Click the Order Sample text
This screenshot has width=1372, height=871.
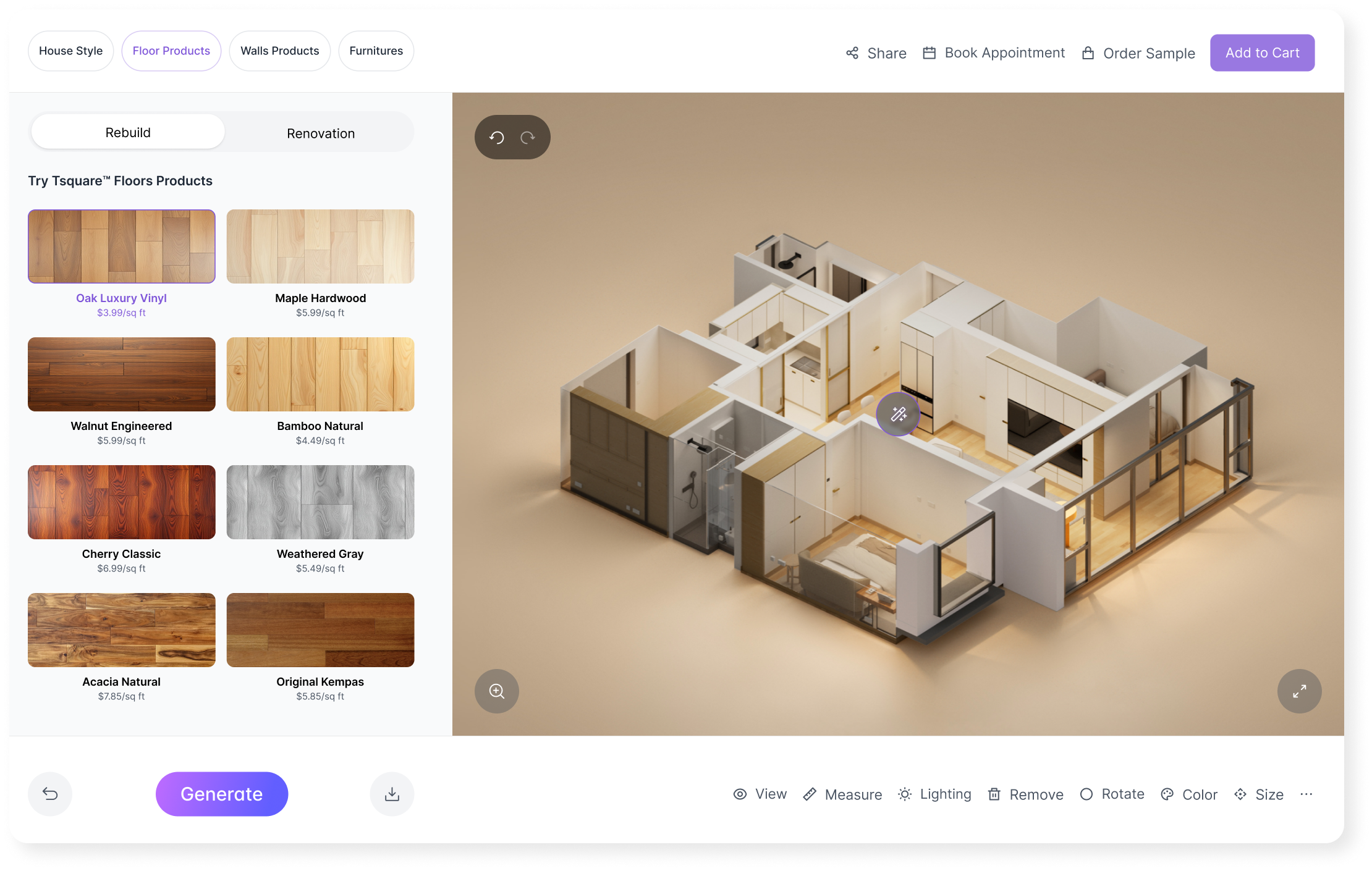point(1150,53)
